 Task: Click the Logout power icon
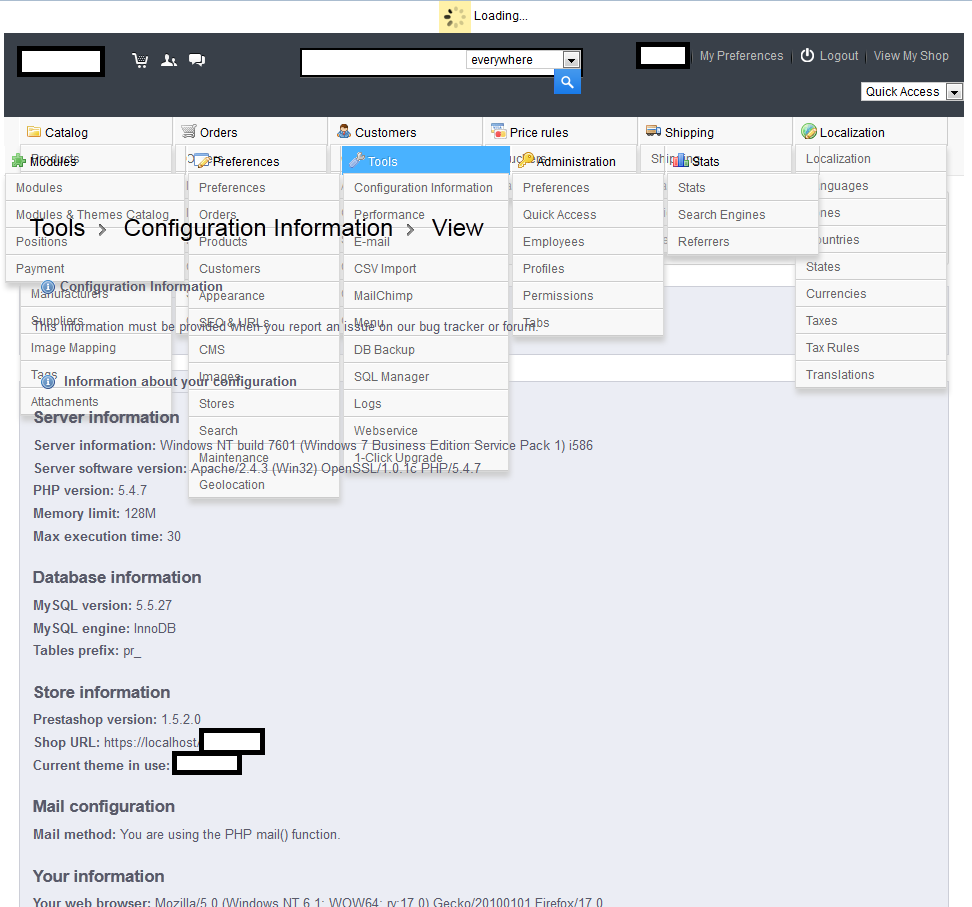pyautogui.click(x=807, y=56)
